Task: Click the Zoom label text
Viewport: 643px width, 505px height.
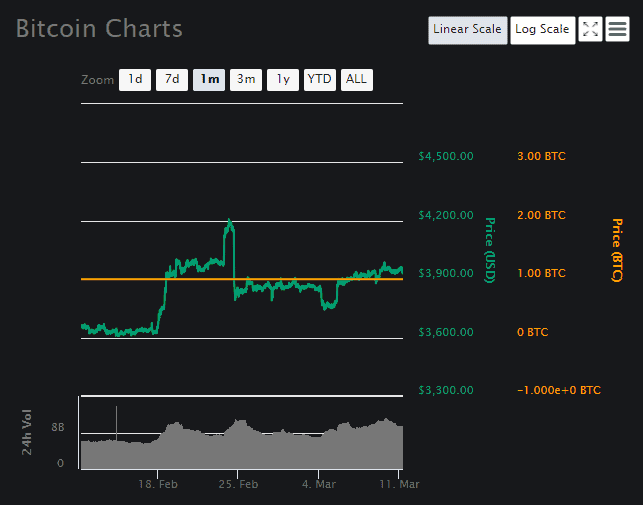Action: point(98,80)
